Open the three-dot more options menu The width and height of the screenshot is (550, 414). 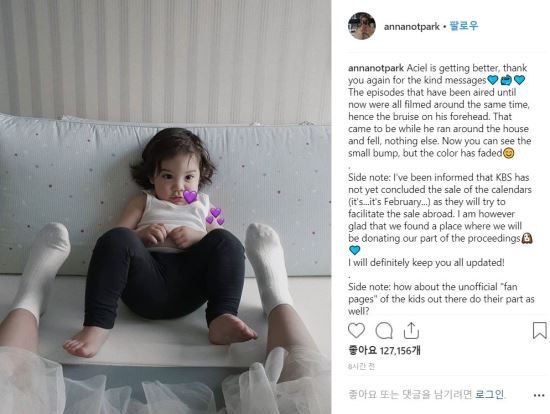click(x=539, y=395)
